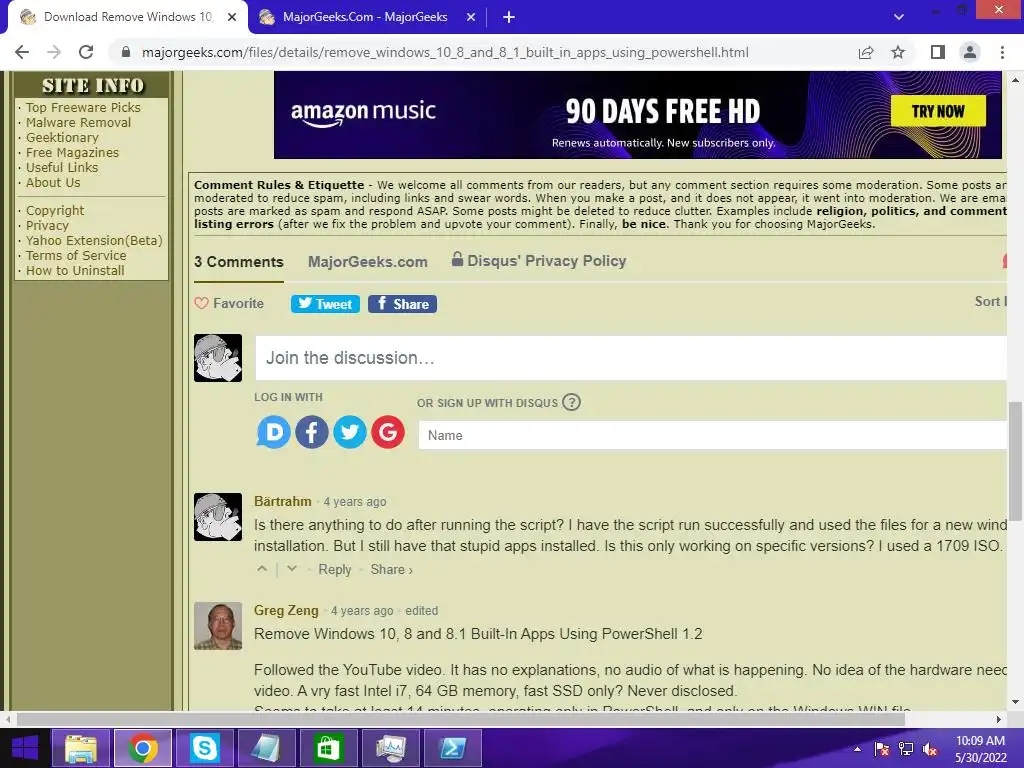Open Microsoft Store from the taskbar

click(x=328, y=748)
